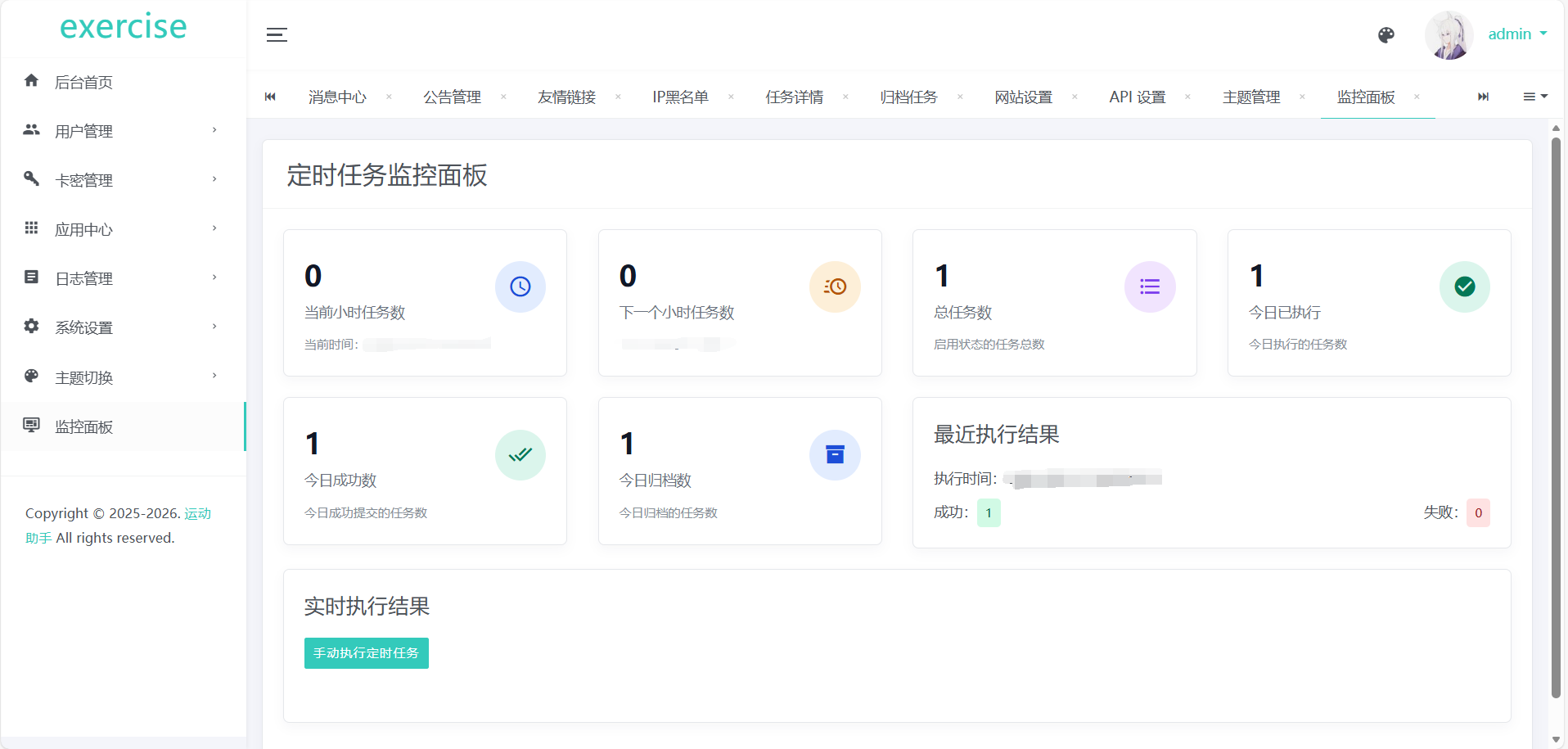Image resolution: width=1568 pixels, height=749 pixels.
Task: Open the theme palette icon in header
Action: [1386, 34]
